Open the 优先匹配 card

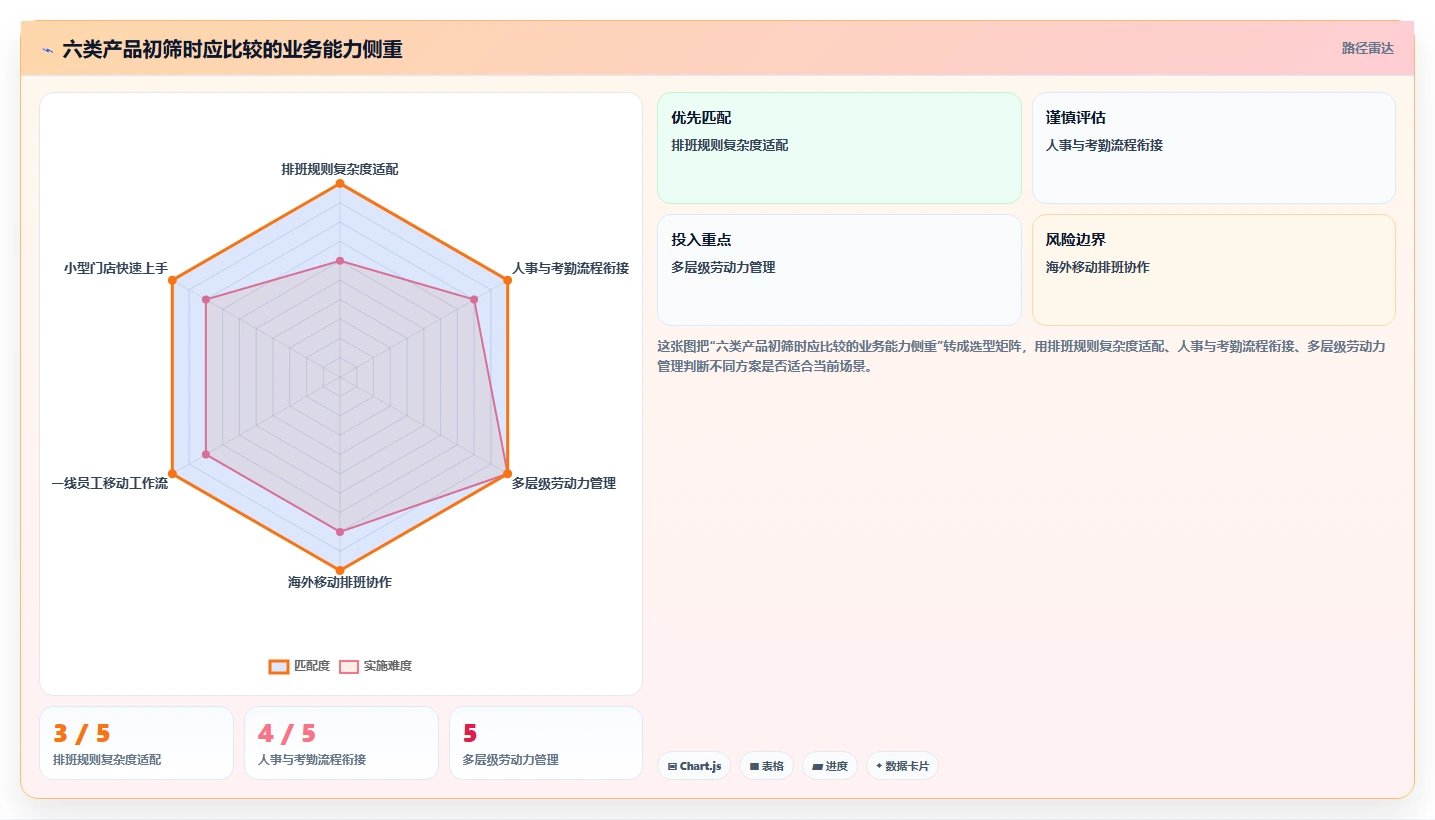[x=839, y=148]
